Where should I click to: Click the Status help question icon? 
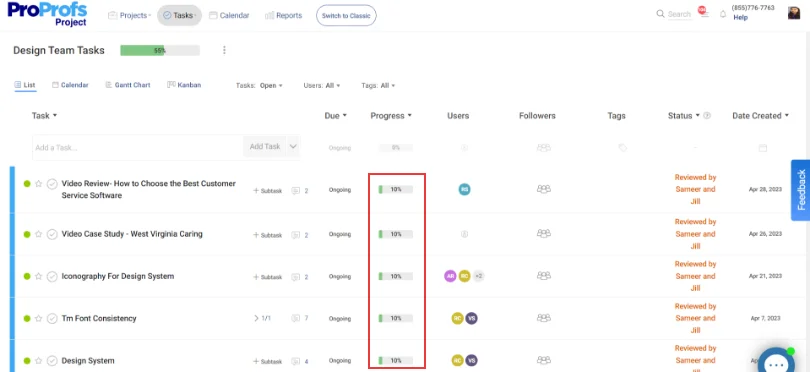(x=707, y=116)
